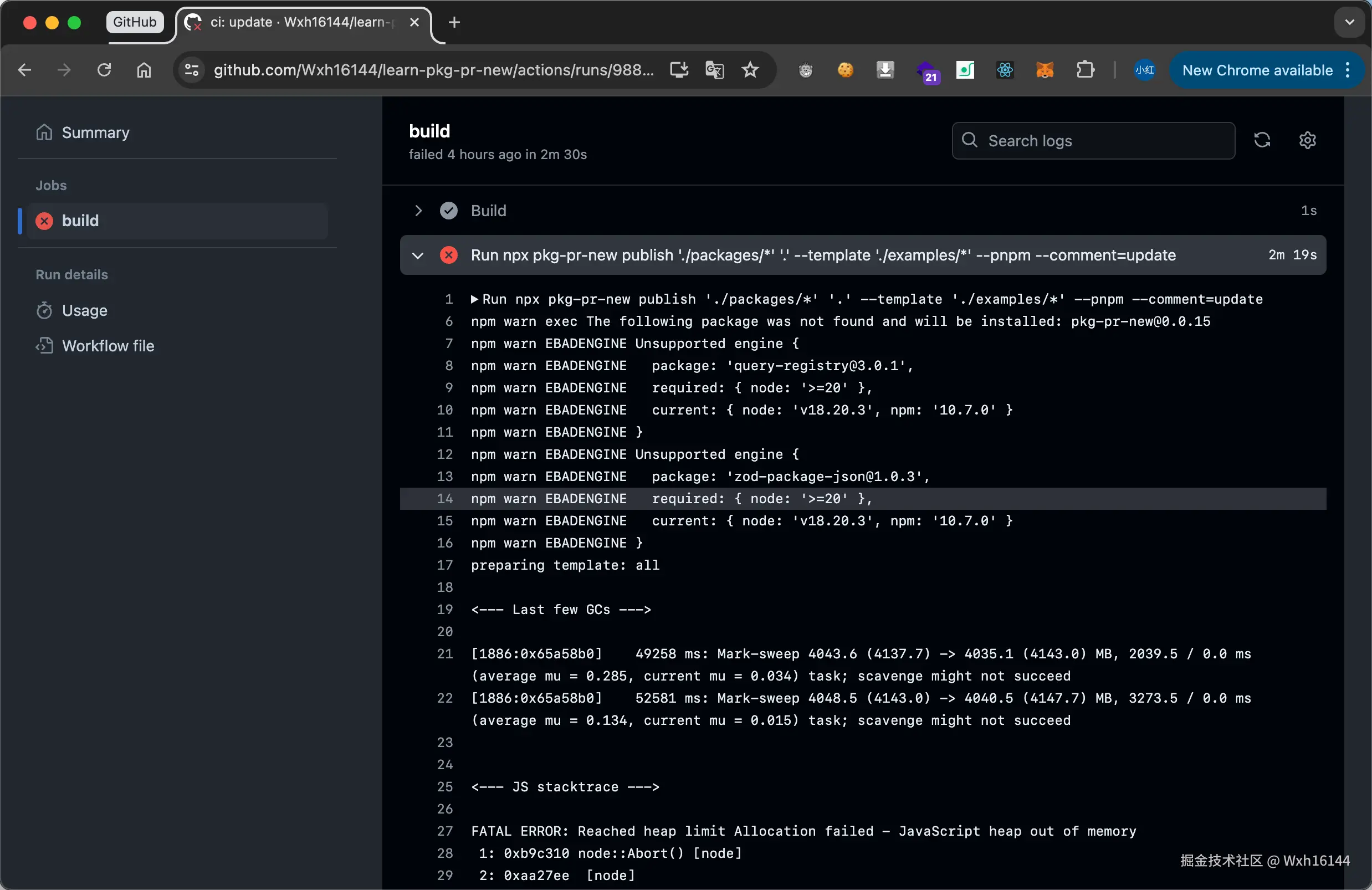Reload the page with the refresh button
The height and width of the screenshot is (890, 1372).
pyautogui.click(x=104, y=70)
